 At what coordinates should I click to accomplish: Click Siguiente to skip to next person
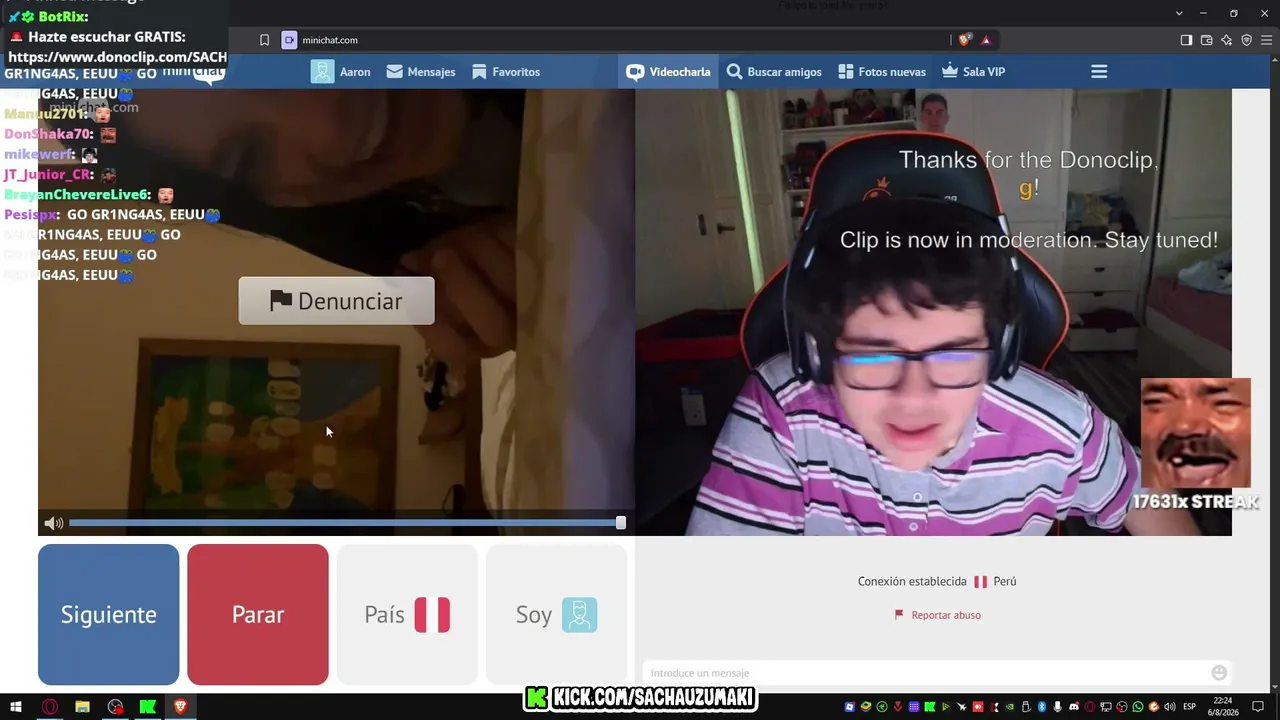click(109, 615)
